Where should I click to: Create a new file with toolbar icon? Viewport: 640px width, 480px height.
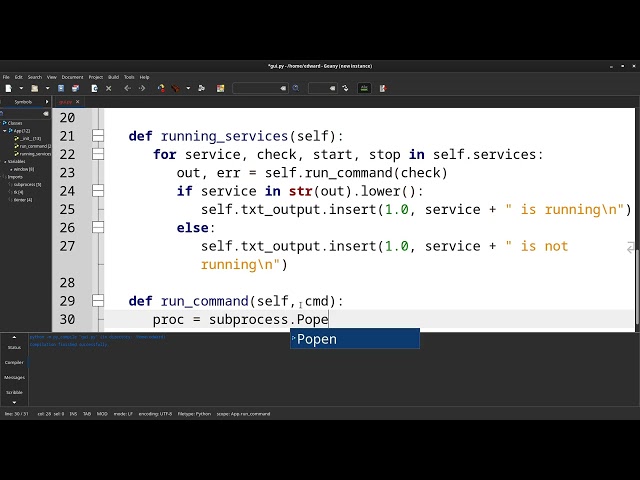coord(9,88)
